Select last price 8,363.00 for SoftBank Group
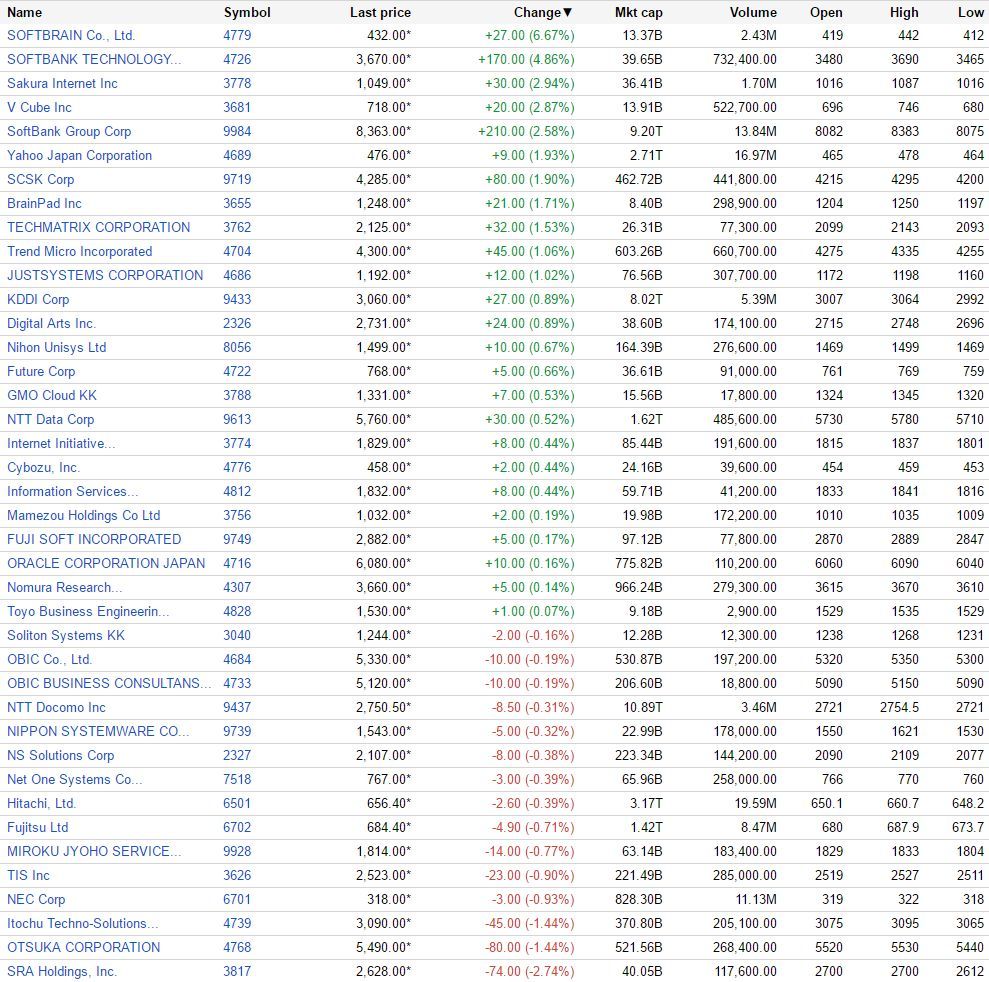Image resolution: width=989 pixels, height=982 pixels. pyautogui.click(x=383, y=131)
